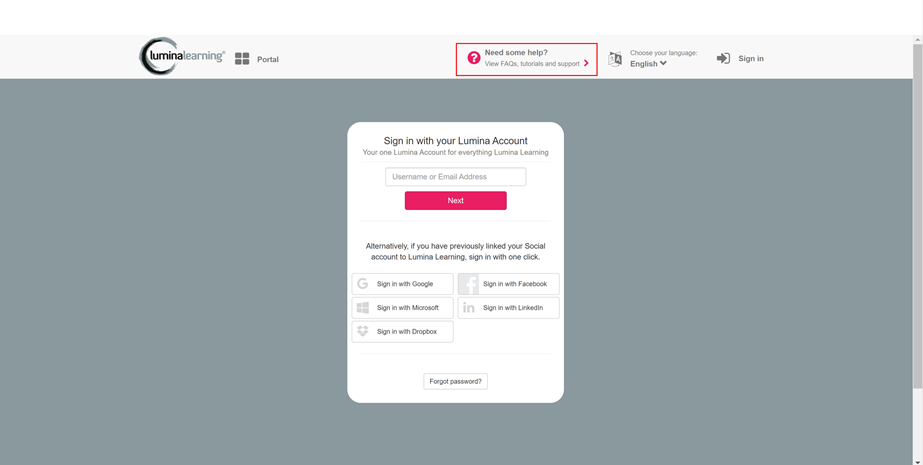Click the Need some help? link
This screenshot has height=465, width=923.
pos(516,52)
